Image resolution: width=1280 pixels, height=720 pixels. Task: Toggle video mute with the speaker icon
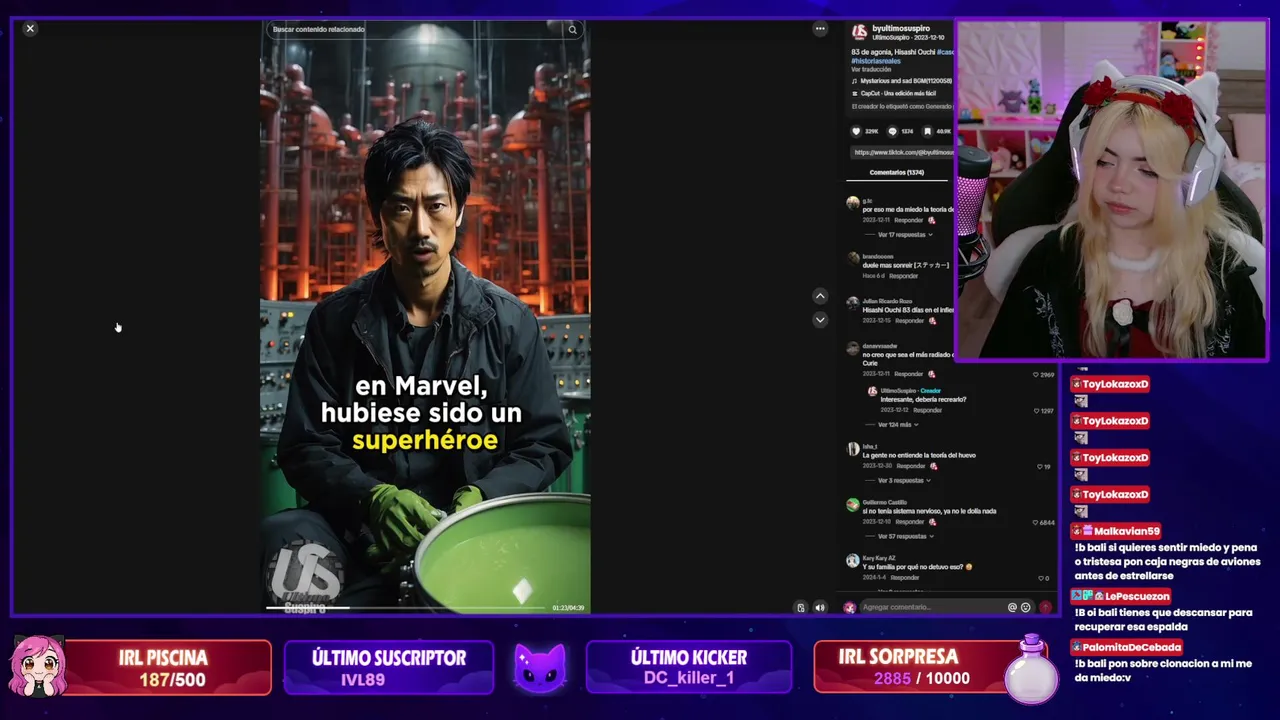(x=820, y=607)
